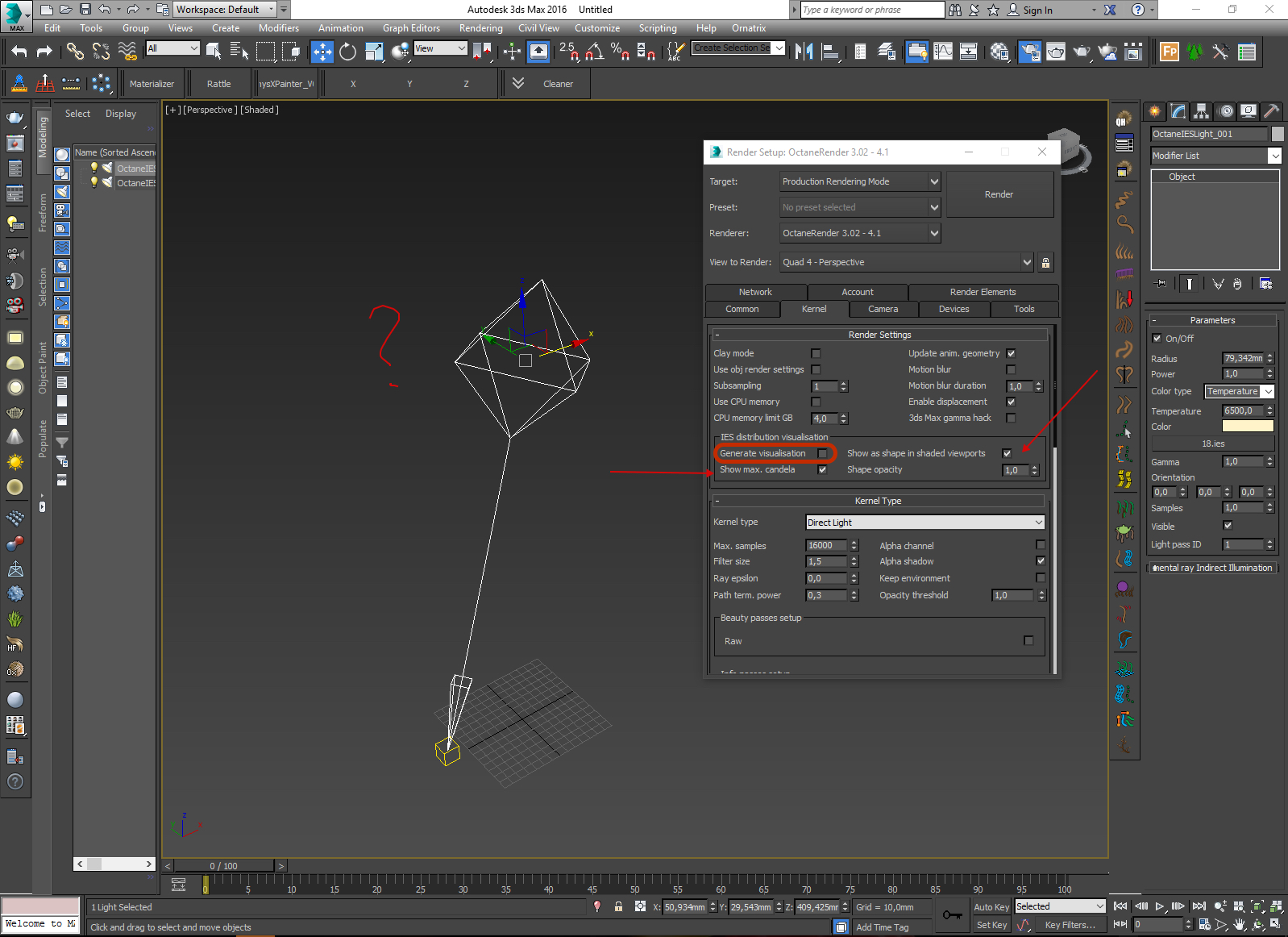
Task: Click the 18.ies file button
Action: click(x=1213, y=444)
